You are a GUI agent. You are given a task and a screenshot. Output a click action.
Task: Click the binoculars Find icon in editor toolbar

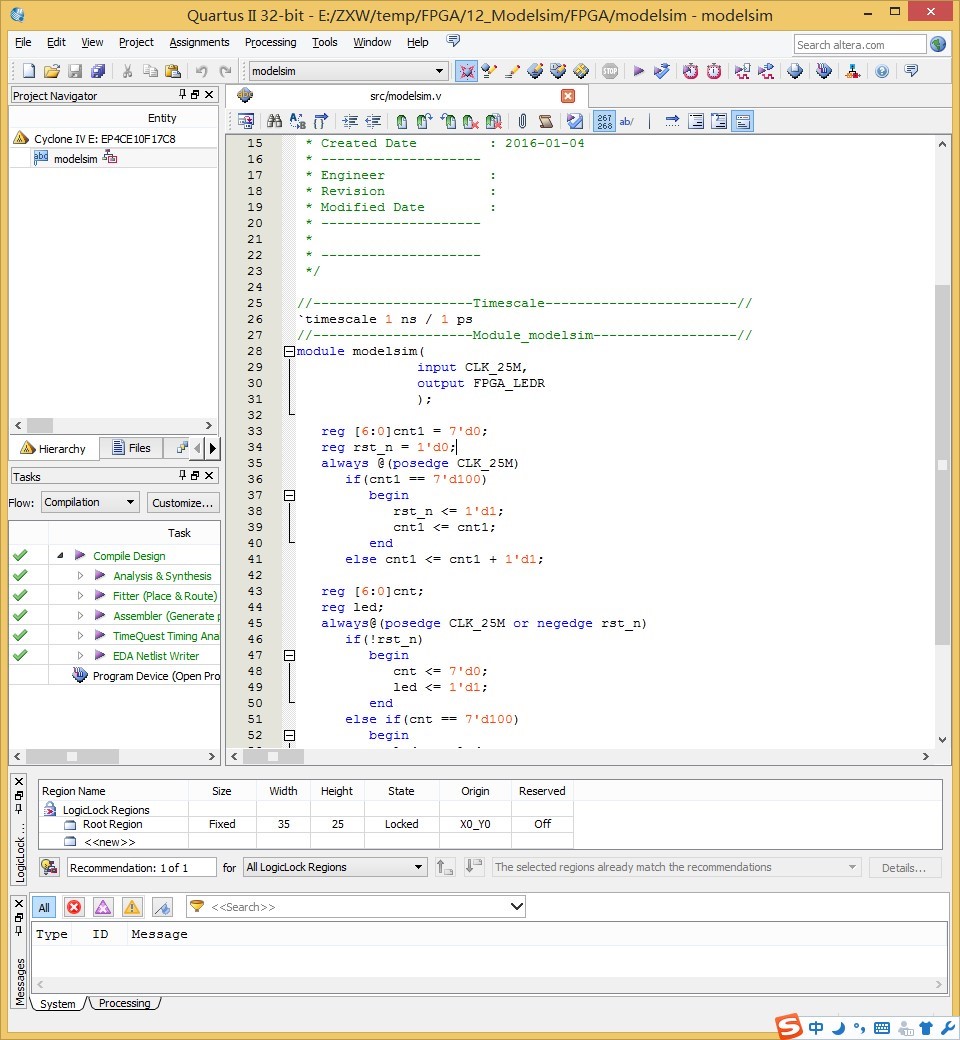(x=274, y=121)
